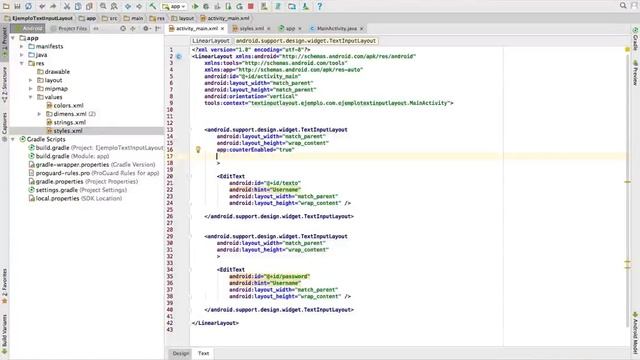Image resolution: width=640 pixels, height=360 pixels.
Task: Collapse the res folder arrow
Action: [x=22, y=63]
